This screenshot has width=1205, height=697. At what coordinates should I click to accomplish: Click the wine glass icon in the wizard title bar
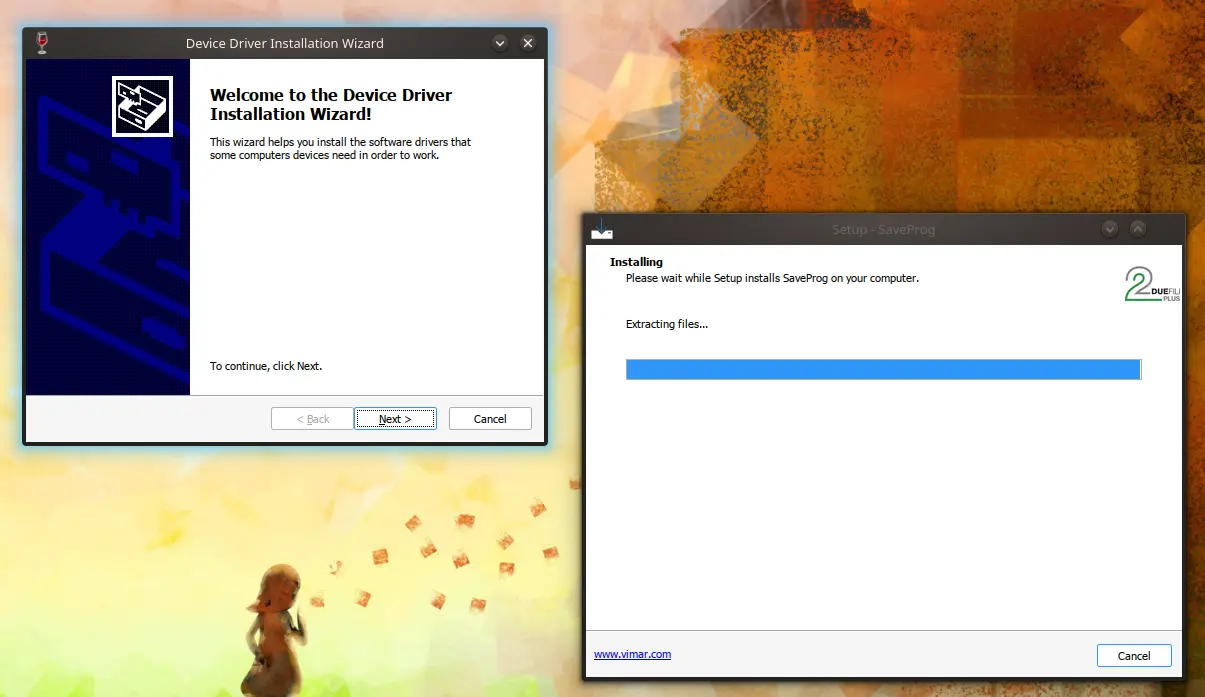click(x=41, y=43)
